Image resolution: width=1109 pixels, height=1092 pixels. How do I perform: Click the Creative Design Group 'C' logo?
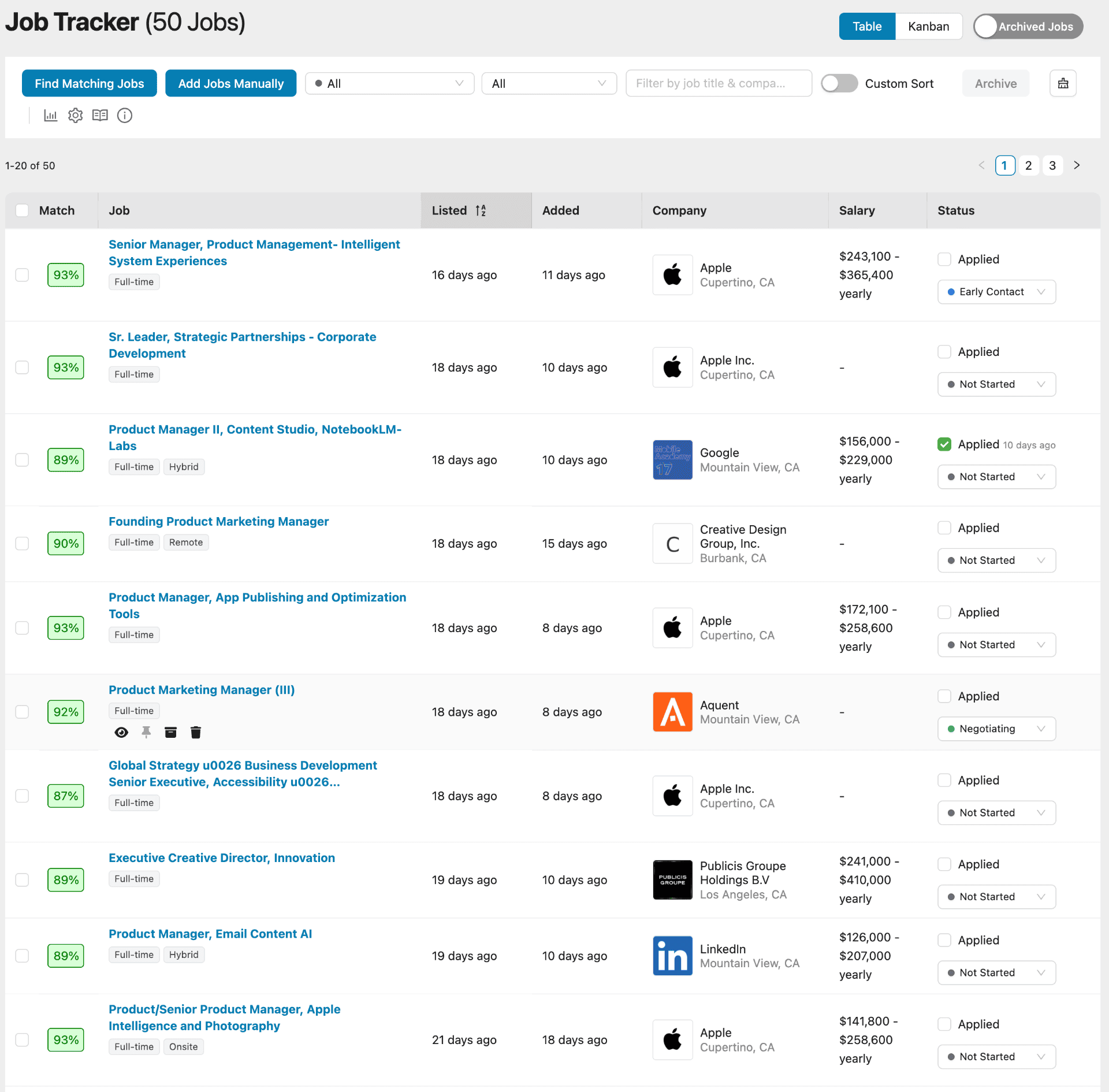(672, 544)
